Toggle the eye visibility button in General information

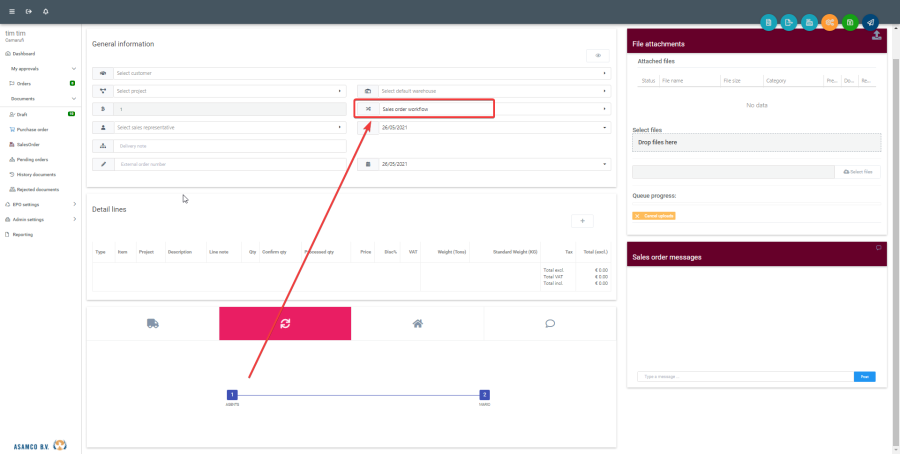click(x=597, y=56)
